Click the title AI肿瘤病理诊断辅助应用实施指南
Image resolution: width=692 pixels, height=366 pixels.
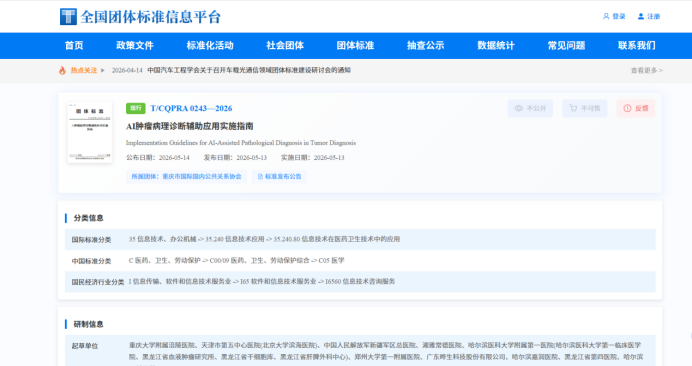click(190, 126)
